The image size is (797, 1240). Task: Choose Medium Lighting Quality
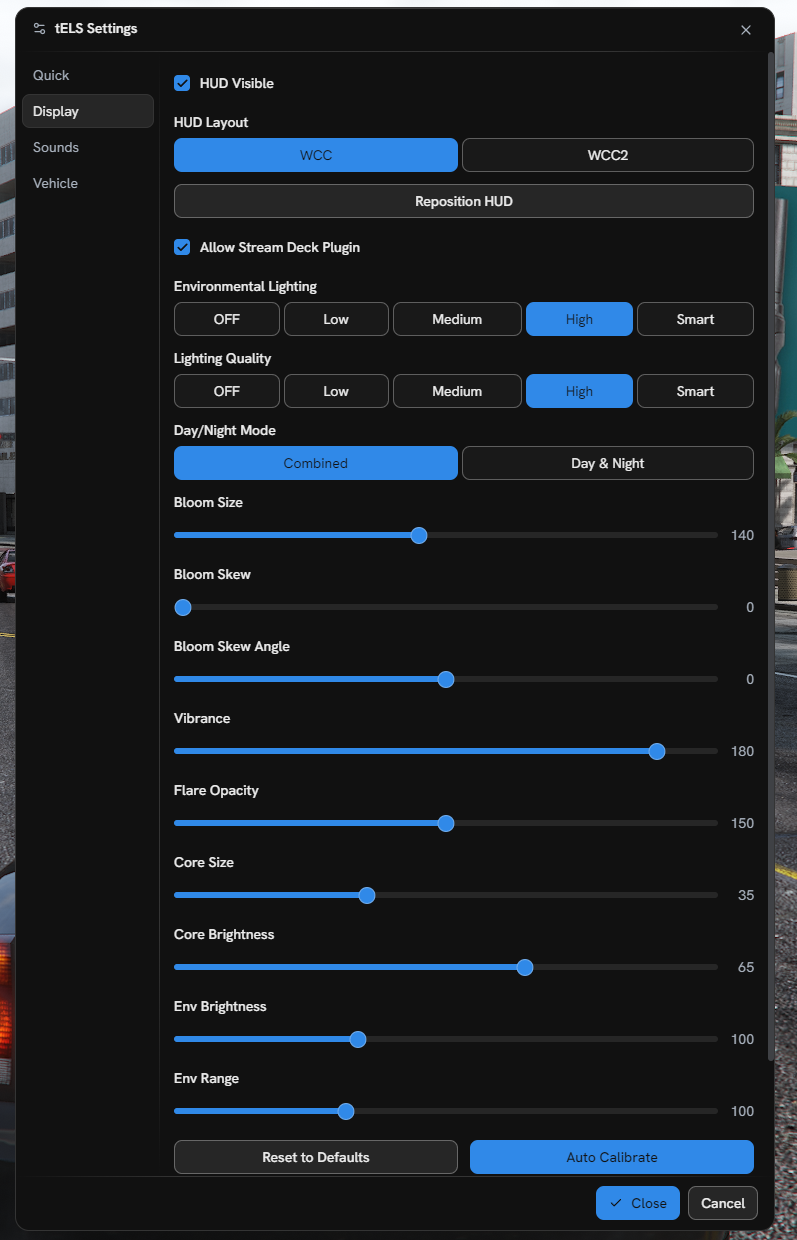coord(457,391)
